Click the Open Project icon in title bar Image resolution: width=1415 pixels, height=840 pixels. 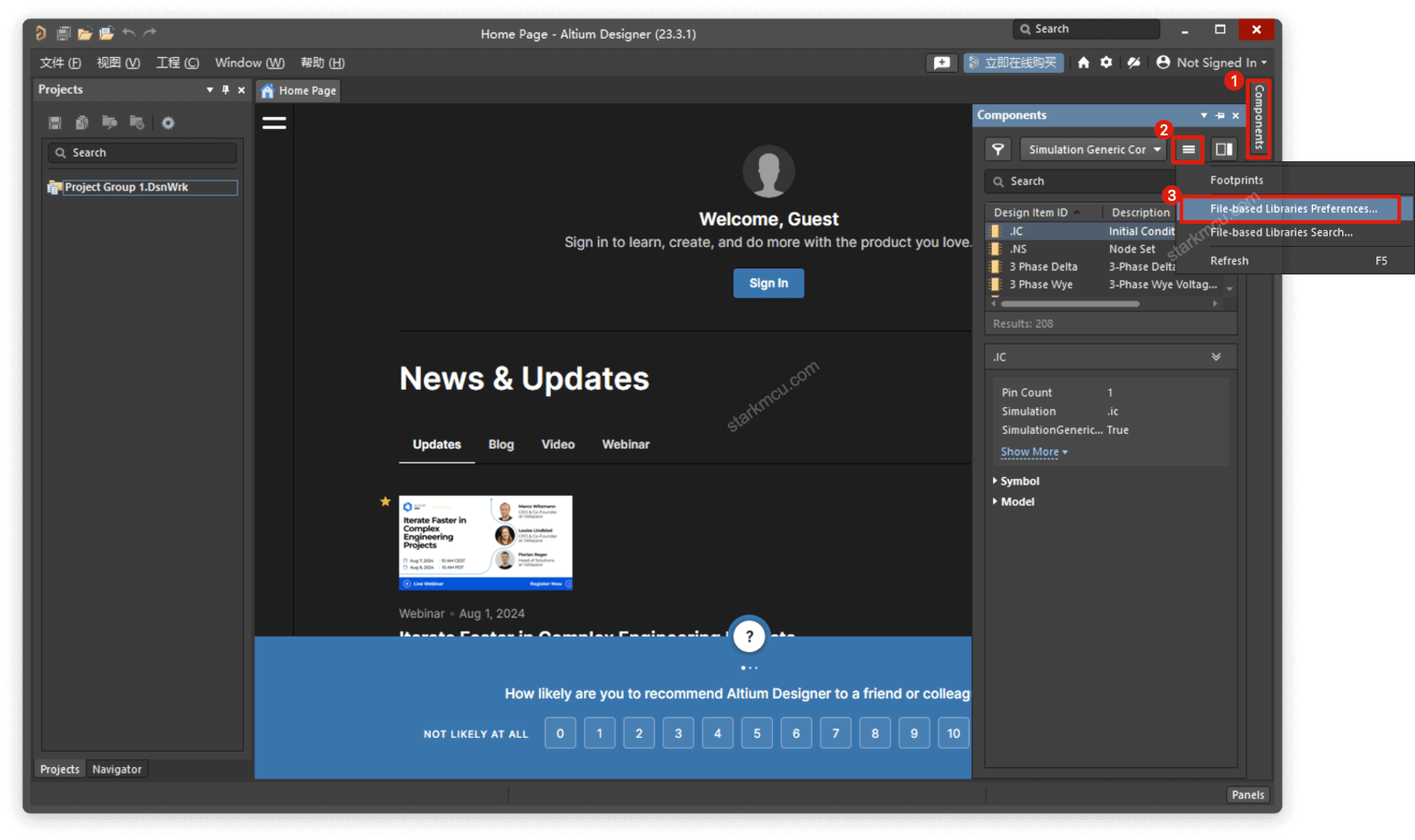point(107,33)
